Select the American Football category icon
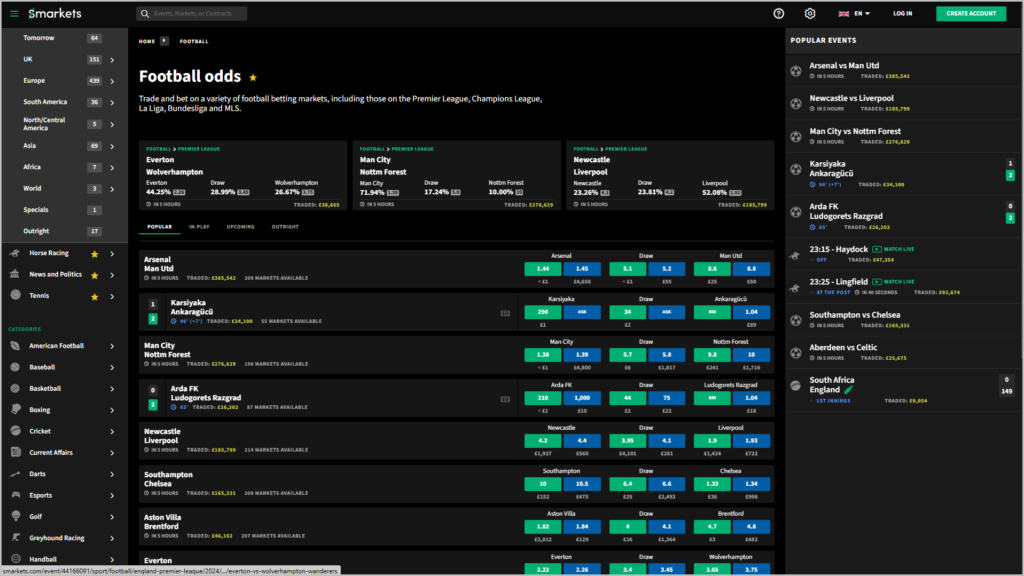Image resolution: width=1024 pixels, height=576 pixels. pos(16,345)
